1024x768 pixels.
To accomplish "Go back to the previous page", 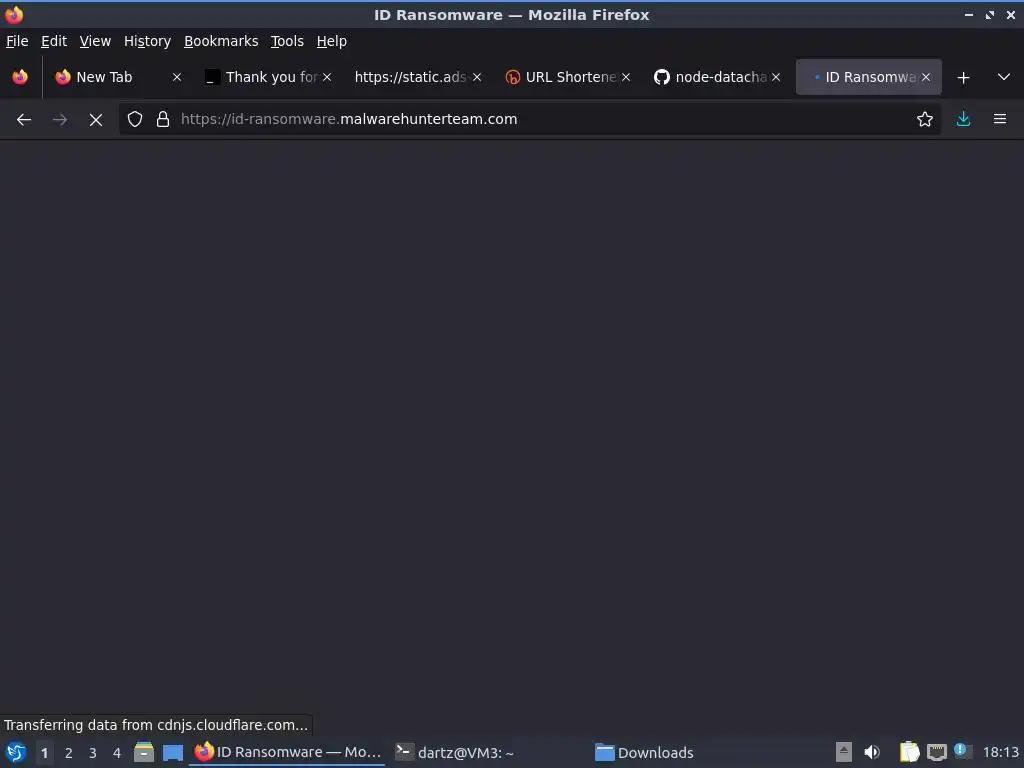I will tap(24, 120).
